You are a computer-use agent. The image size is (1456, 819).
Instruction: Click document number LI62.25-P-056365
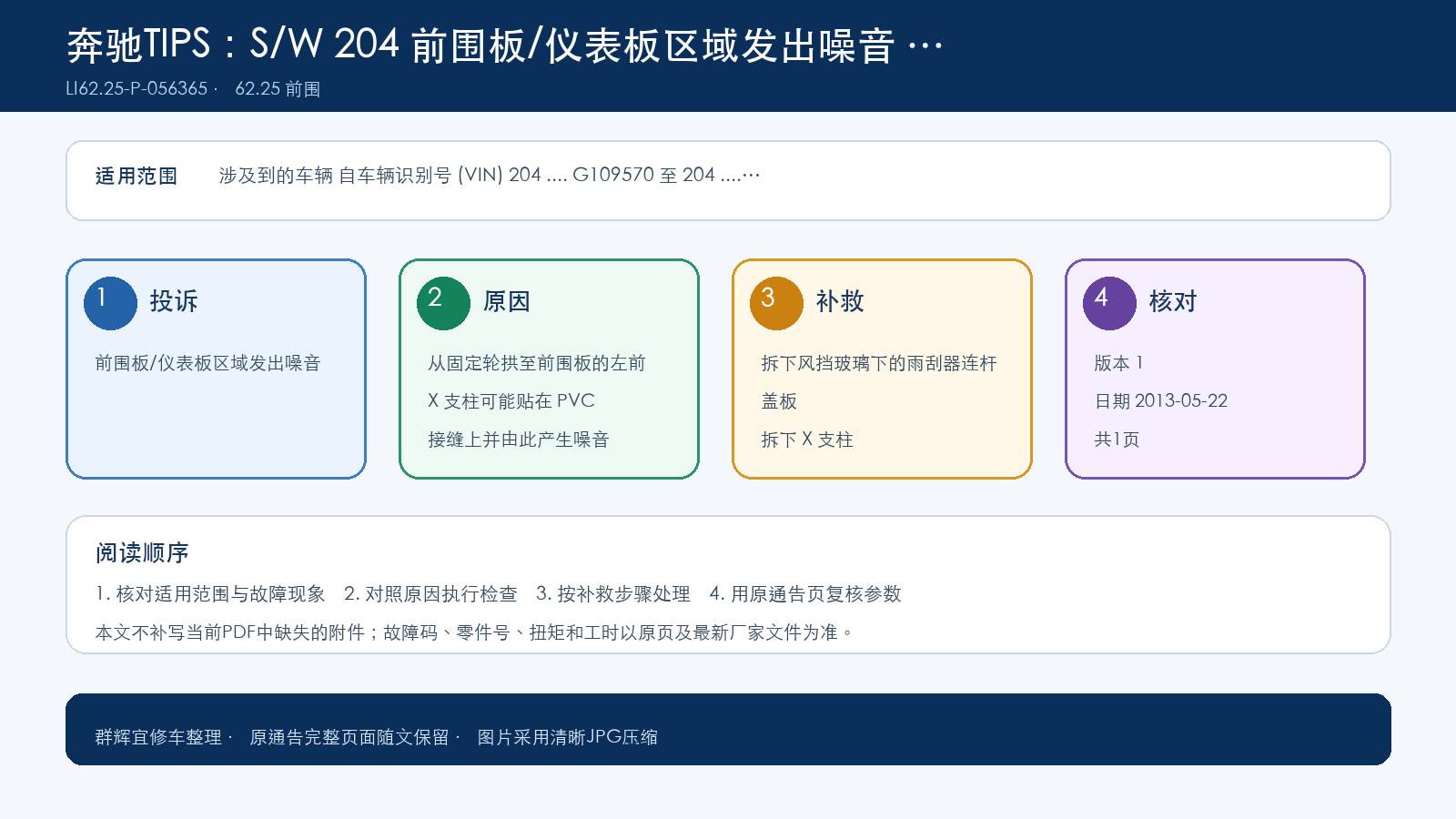pos(136,88)
